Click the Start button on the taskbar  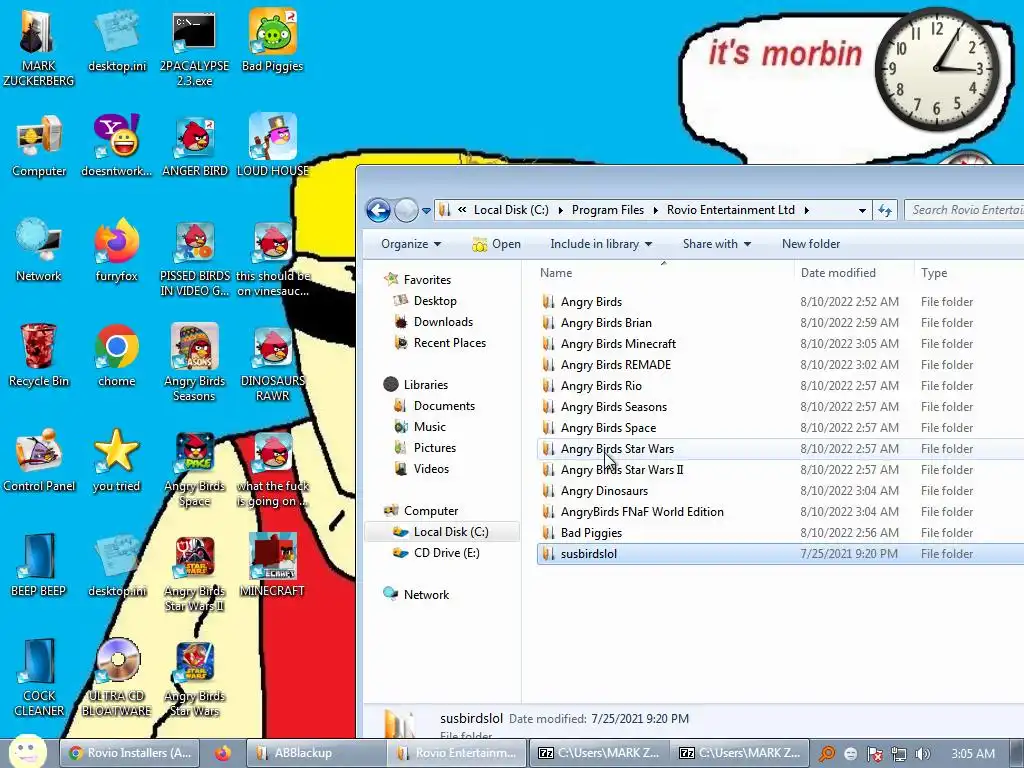click(x=27, y=751)
